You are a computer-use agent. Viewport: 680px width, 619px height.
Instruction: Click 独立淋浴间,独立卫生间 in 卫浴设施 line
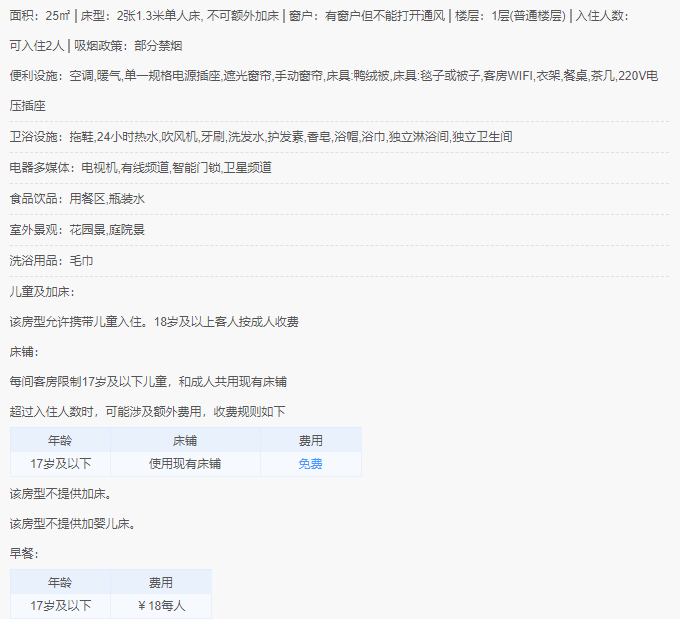pos(451,137)
